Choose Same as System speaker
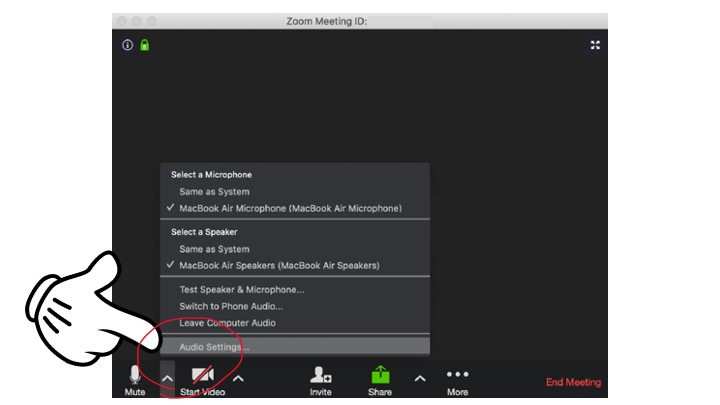Image resolution: width=720 pixels, height=405 pixels. tap(214, 249)
